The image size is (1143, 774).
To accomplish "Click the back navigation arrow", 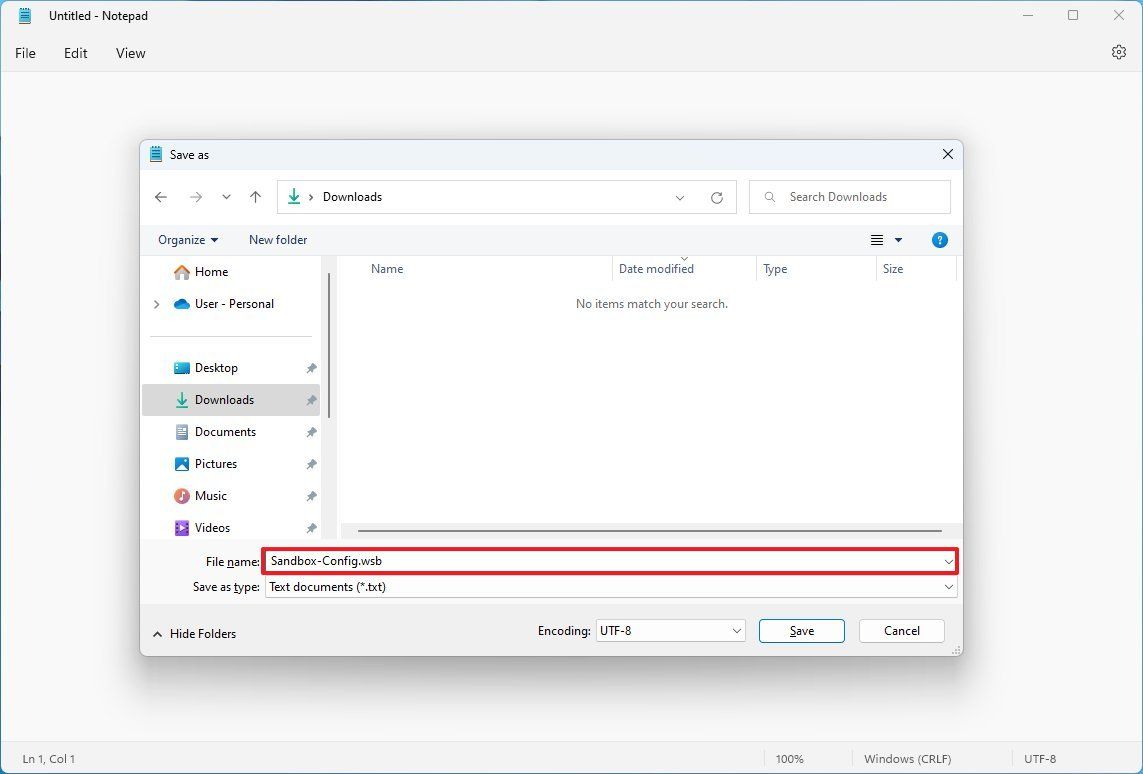I will [x=161, y=197].
